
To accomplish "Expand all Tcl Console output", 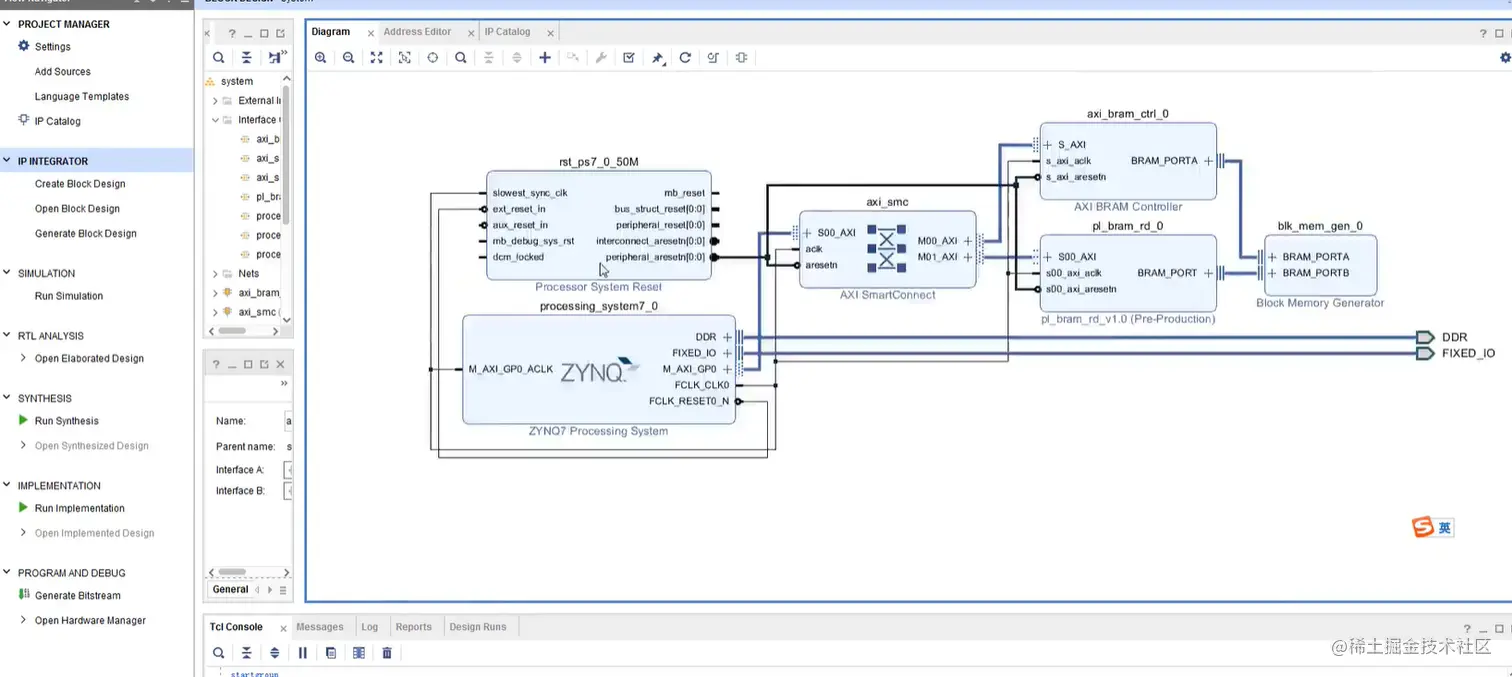I will coord(275,653).
